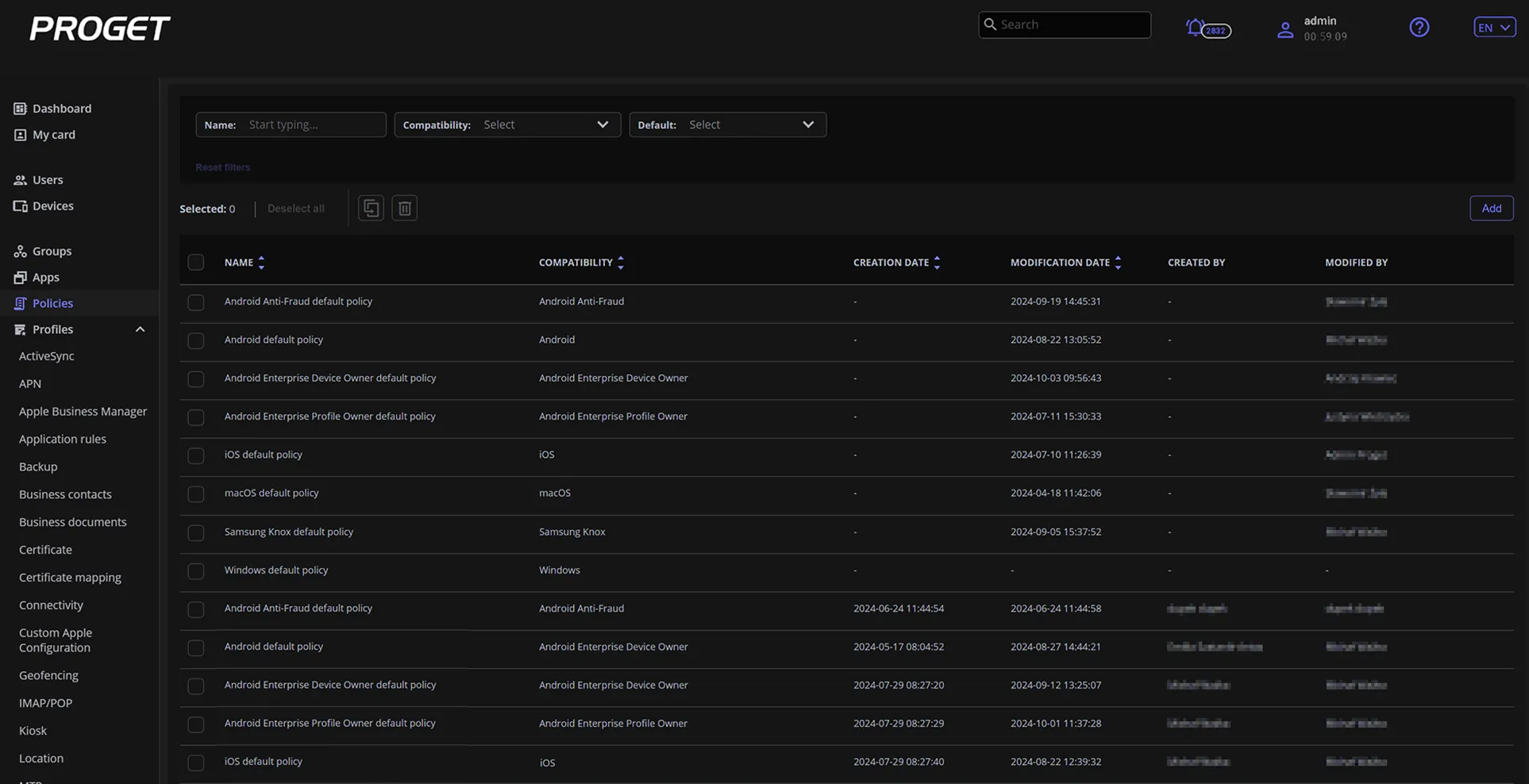
Task: Click the Name filter input field
Action: point(291,125)
